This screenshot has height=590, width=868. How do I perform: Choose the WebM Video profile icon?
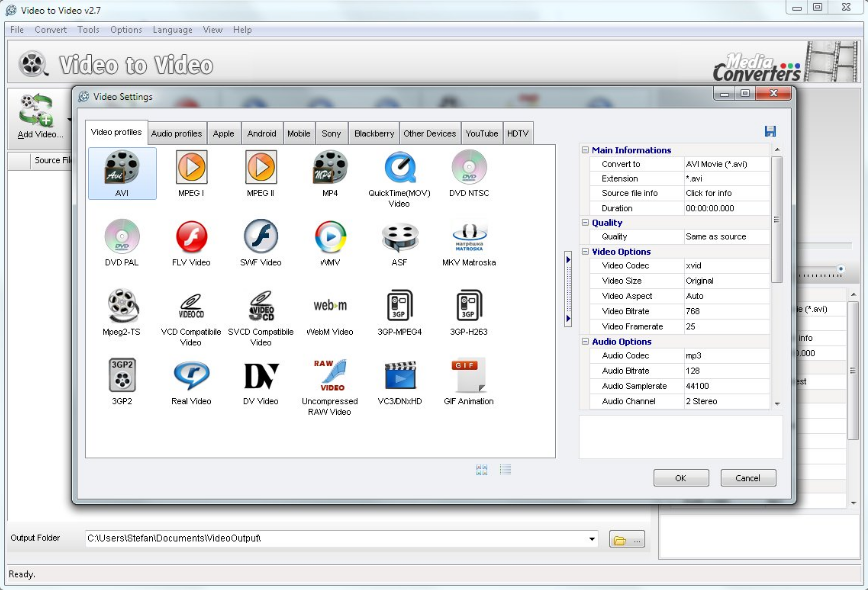[x=330, y=306]
